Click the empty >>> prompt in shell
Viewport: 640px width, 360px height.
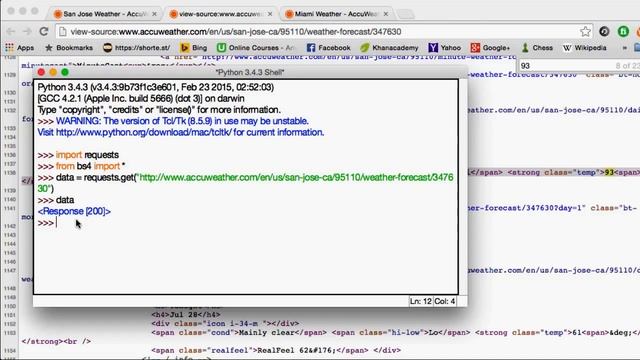coord(46,223)
